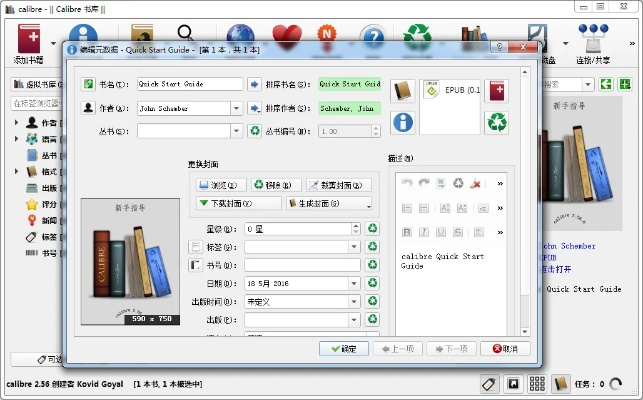Open the author dropdown list
This screenshot has width=643, height=400.
pos(236,108)
